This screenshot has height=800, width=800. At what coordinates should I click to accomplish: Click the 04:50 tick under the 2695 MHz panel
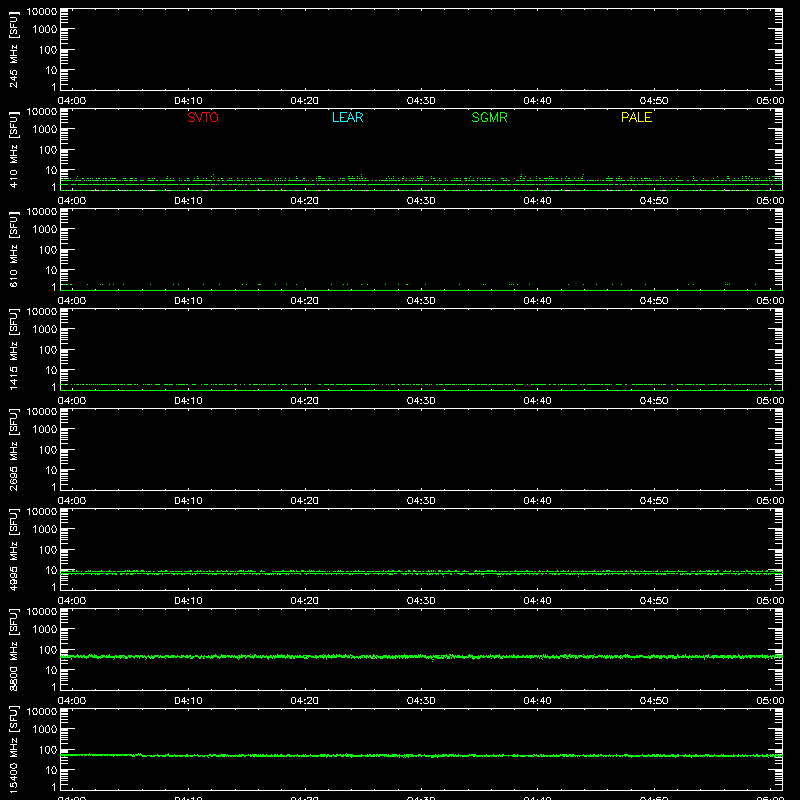tap(654, 501)
